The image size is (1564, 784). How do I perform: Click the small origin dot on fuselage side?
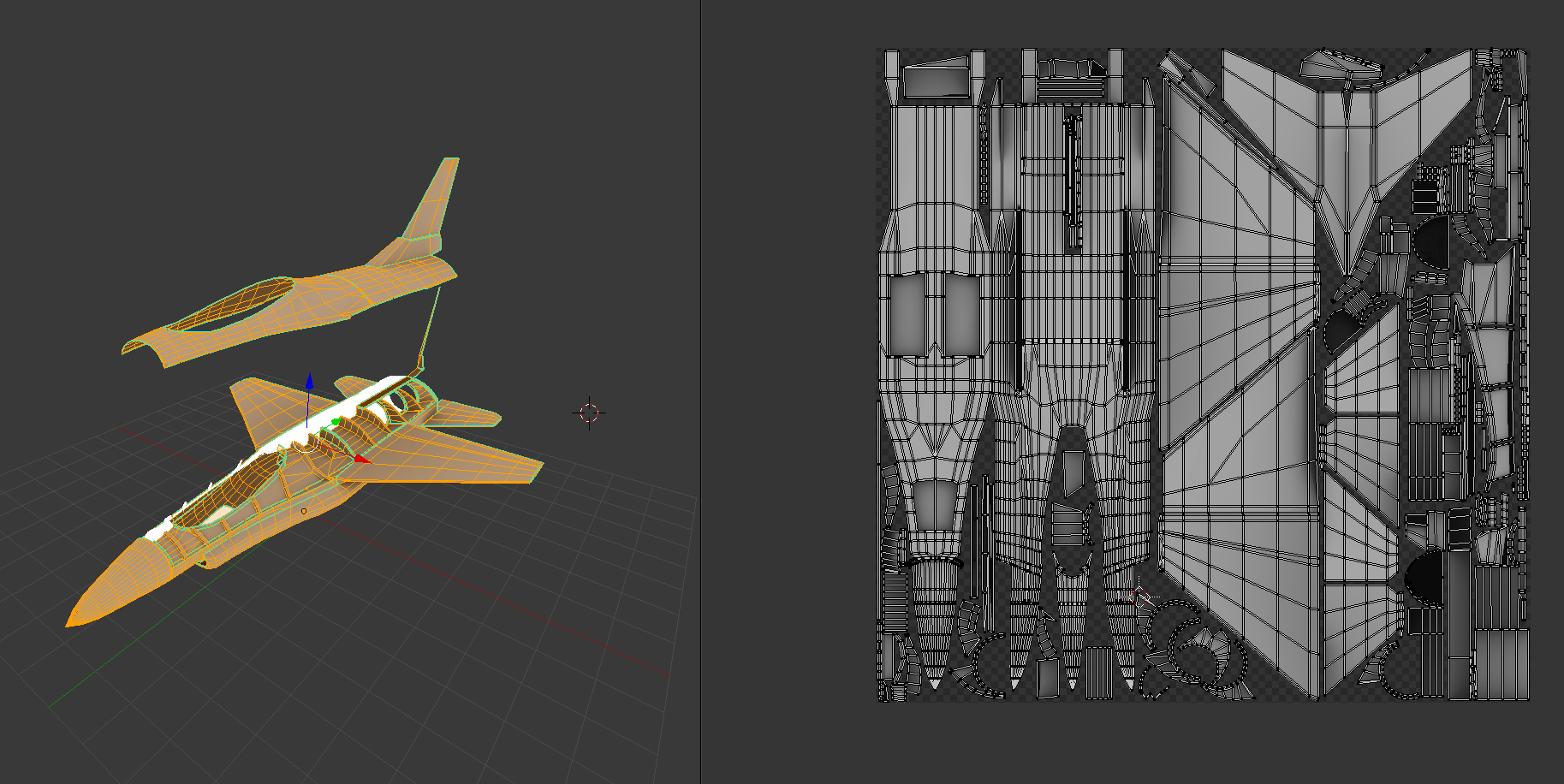coord(304,511)
